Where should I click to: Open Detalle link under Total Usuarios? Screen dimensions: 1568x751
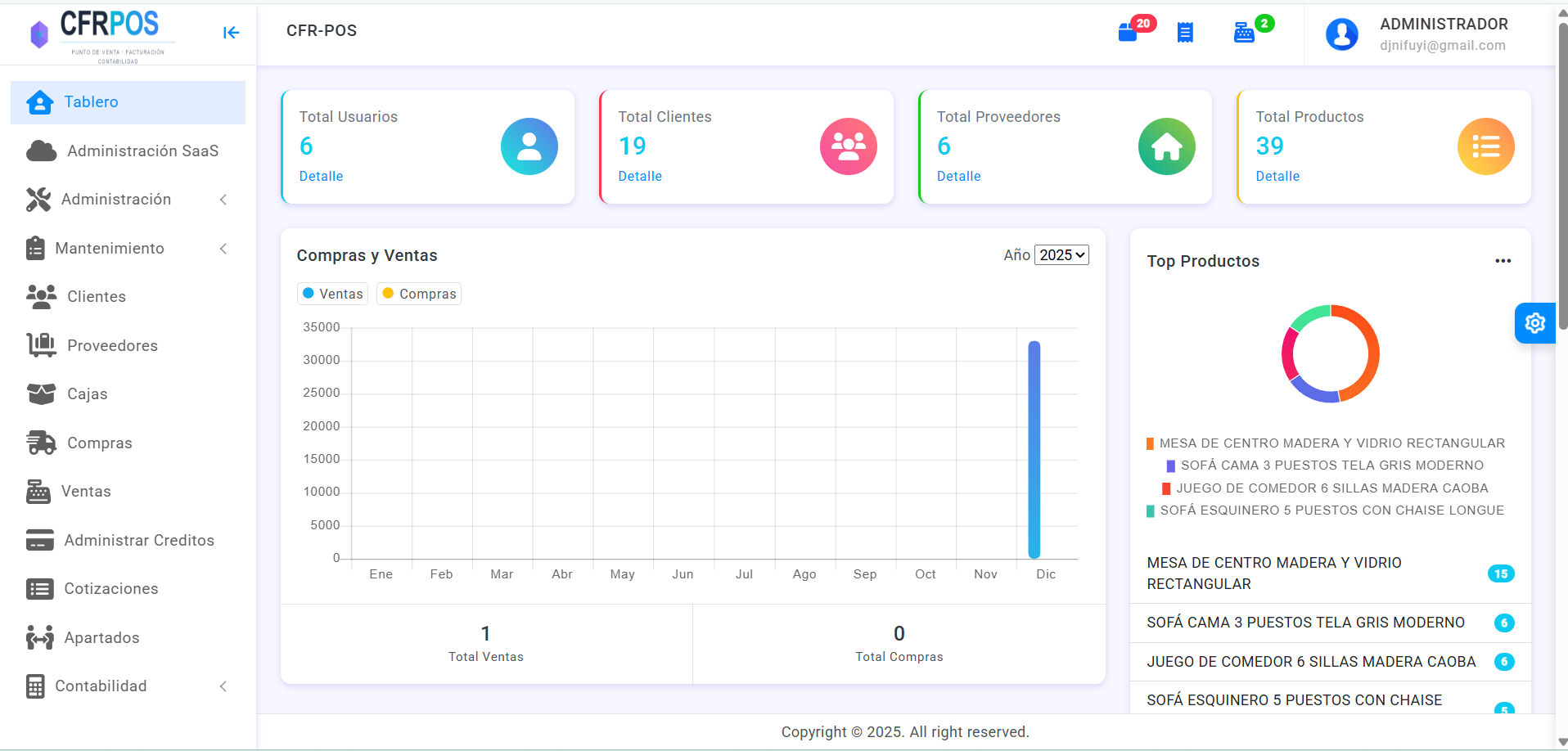pos(321,177)
